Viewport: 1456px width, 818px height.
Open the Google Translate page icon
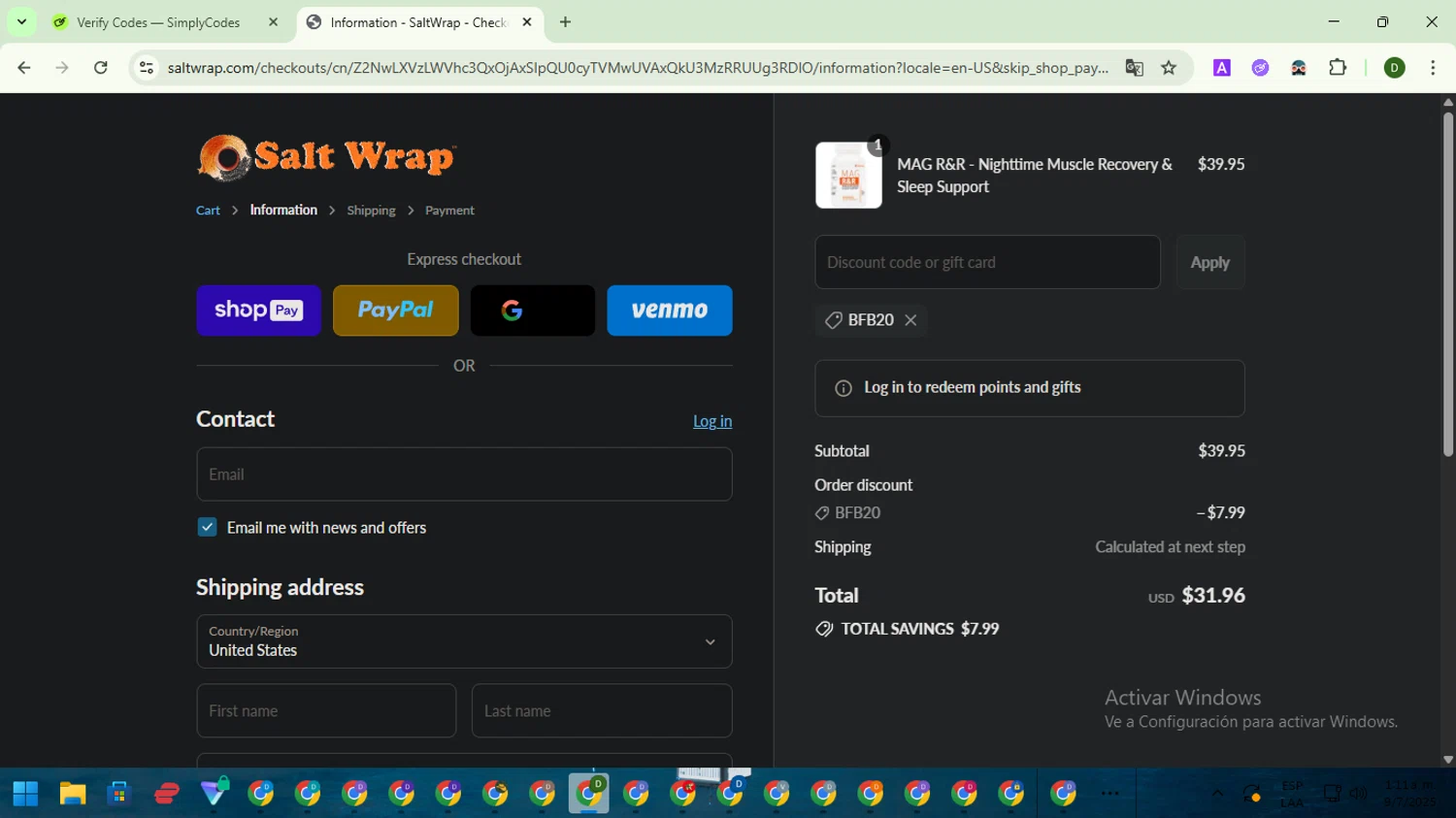coord(1134,68)
